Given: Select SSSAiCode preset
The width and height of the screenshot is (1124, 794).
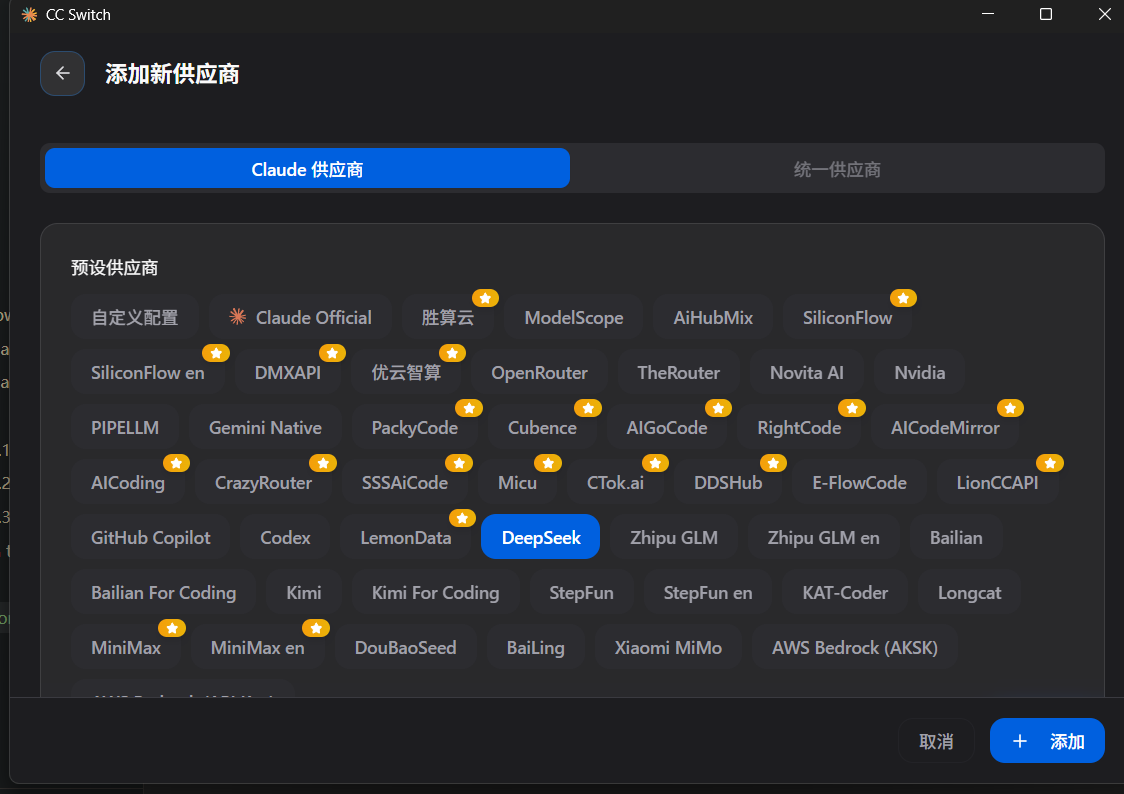Looking at the screenshot, I should pyautogui.click(x=404, y=483).
